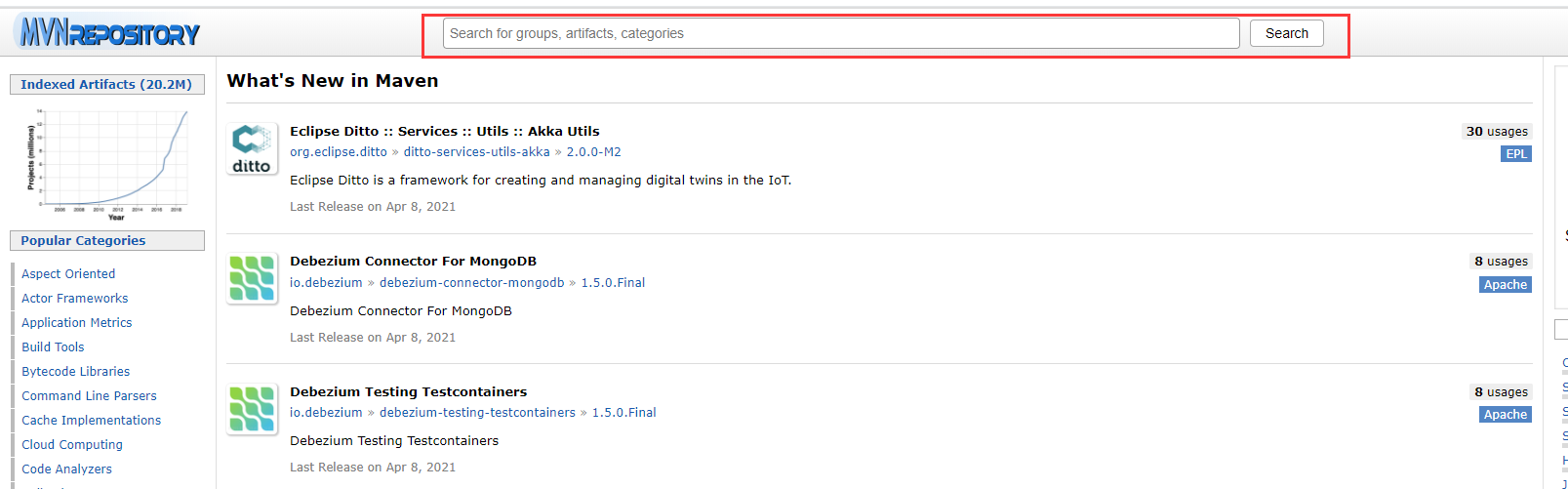View the 30 usages badge

point(1497,132)
